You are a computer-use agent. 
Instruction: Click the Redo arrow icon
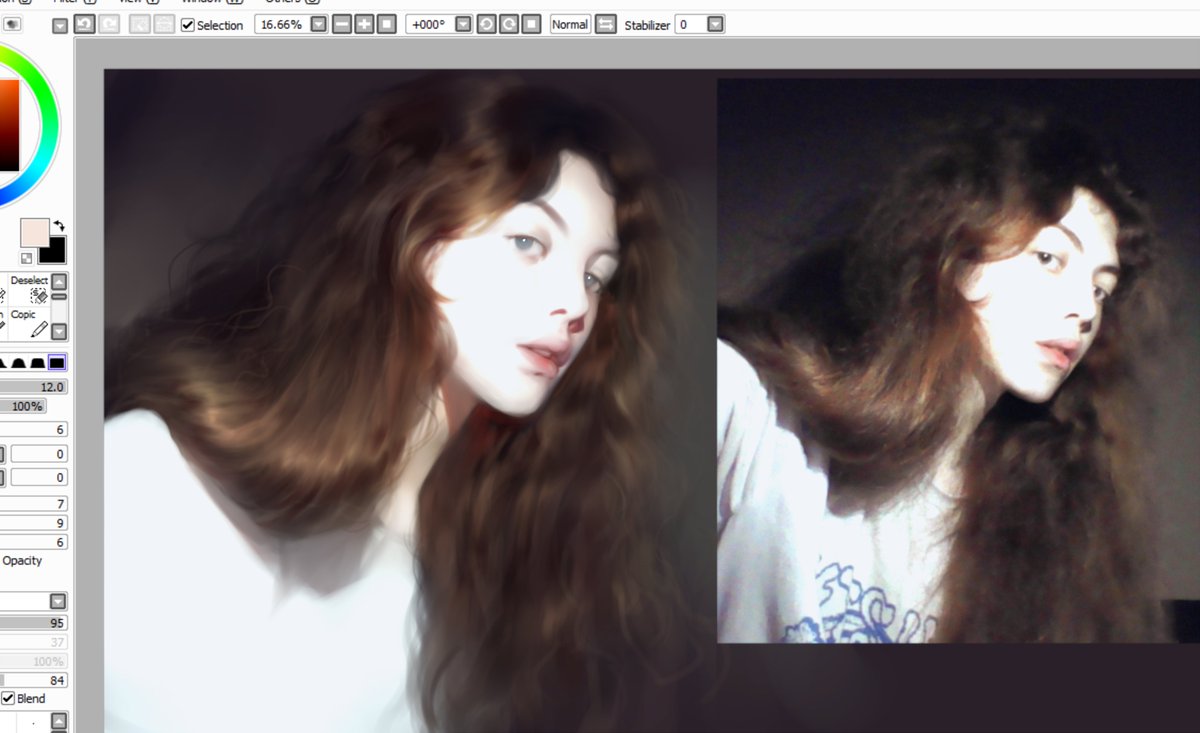click(x=110, y=25)
